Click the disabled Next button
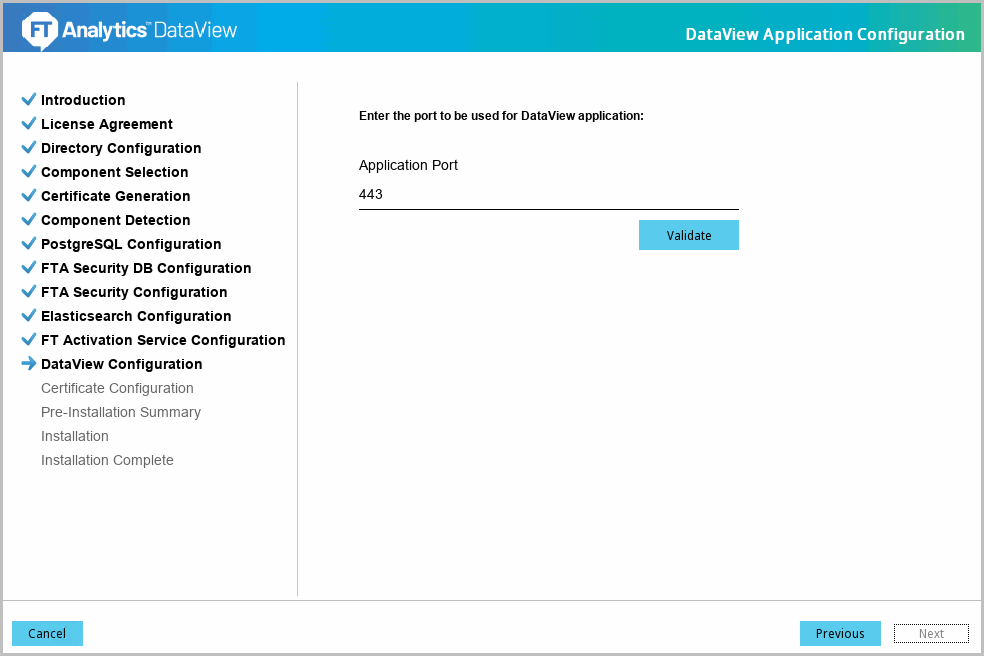The width and height of the screenshot is (984, 656). pos(931,633)
